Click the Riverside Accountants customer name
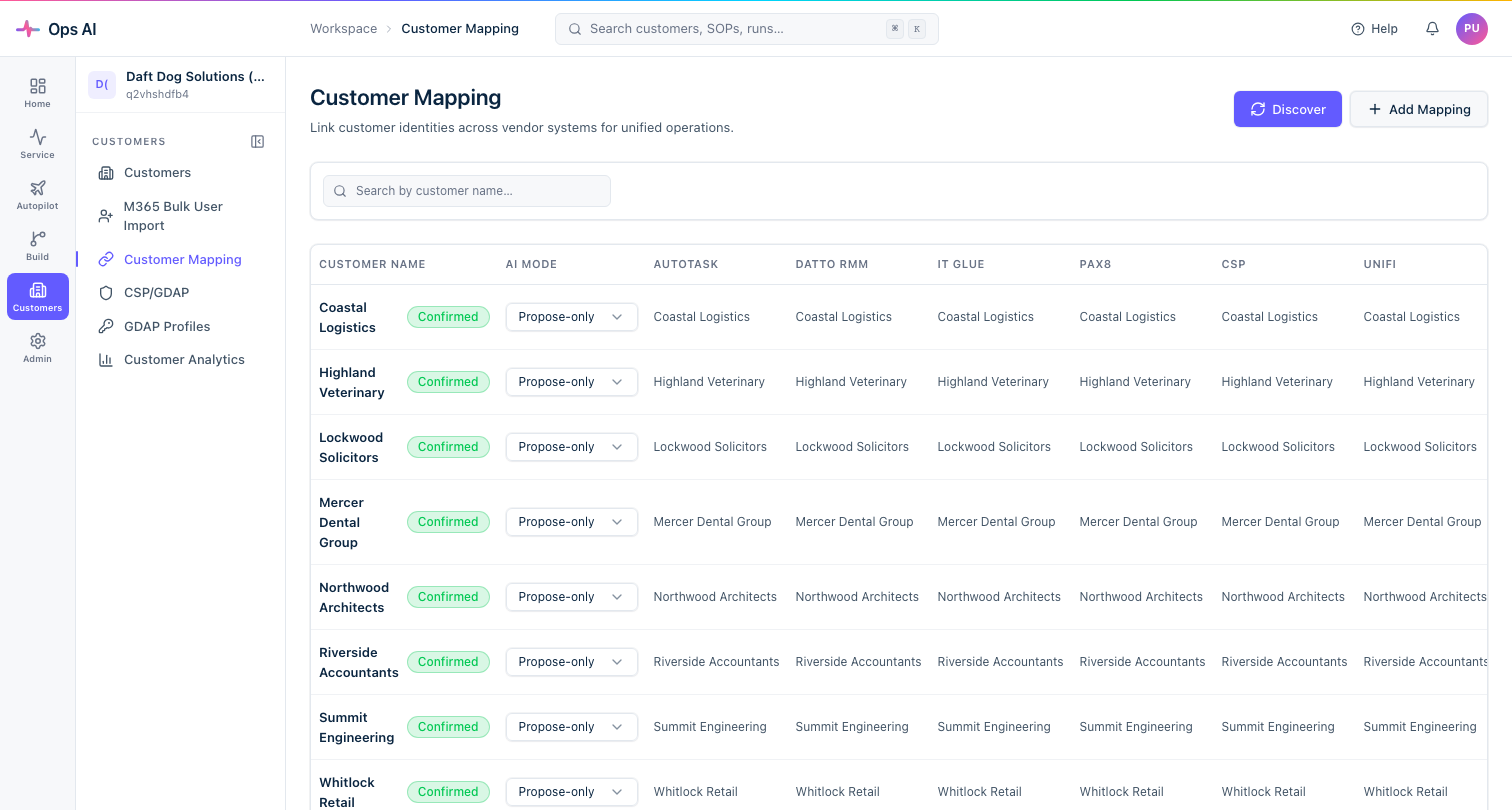This screenshot has height=810, width=1512. [359, 662]
